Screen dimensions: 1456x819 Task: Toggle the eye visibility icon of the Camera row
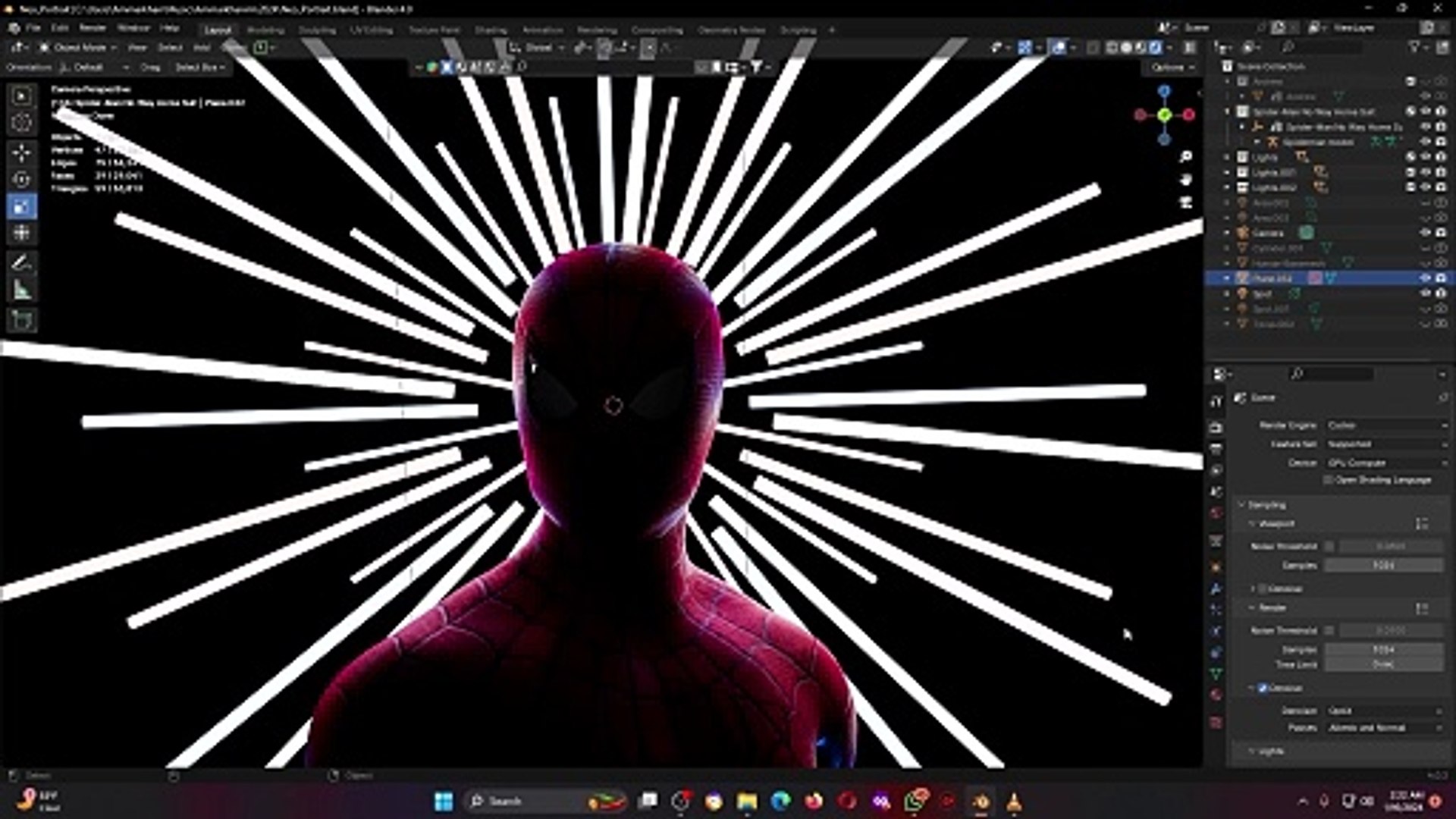coord(1426,233)
